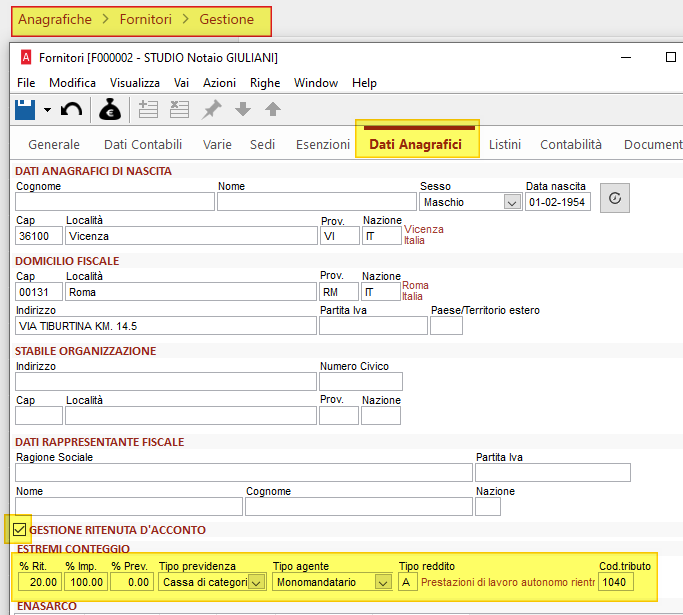Click the Anagrafiche breadcrumb link
The width and height of the screenshot is (683, 615).
pos(55,19)
